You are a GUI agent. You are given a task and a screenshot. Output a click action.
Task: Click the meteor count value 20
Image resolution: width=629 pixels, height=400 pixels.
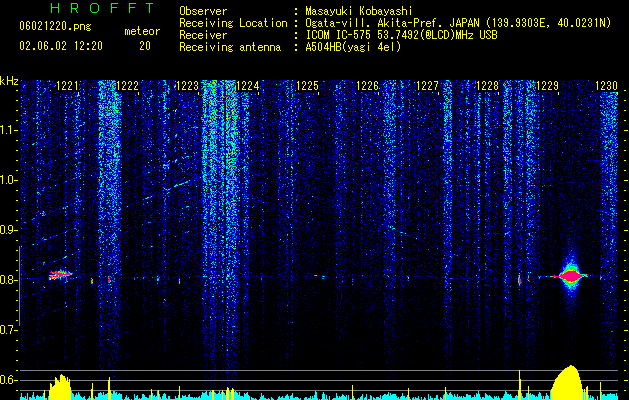coord(145,46)
